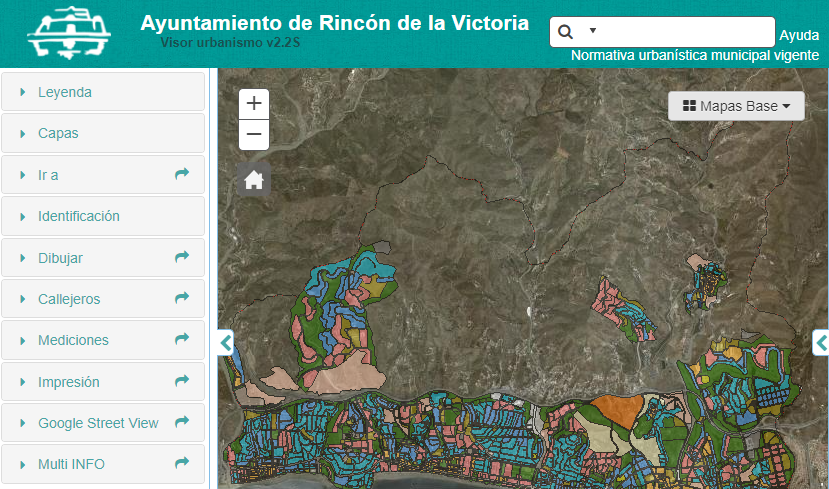829x489 pixels.
Task: Expand the Callejeros panel
Action: [103, 299]
